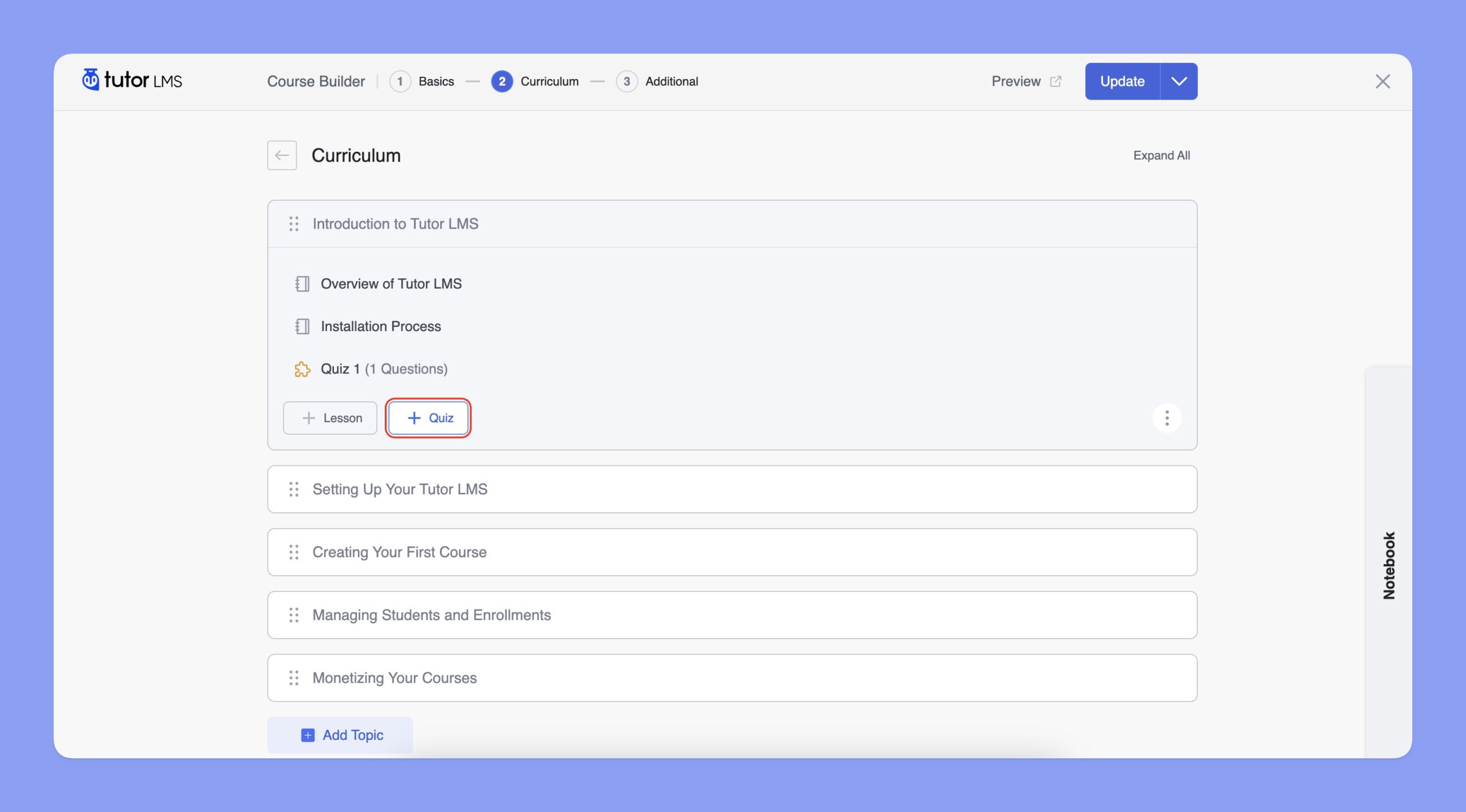Viewport: 1466px width, 812px height.
Task: Expand the Creating Your First Course topic
Action: click(x=732, y=552)
